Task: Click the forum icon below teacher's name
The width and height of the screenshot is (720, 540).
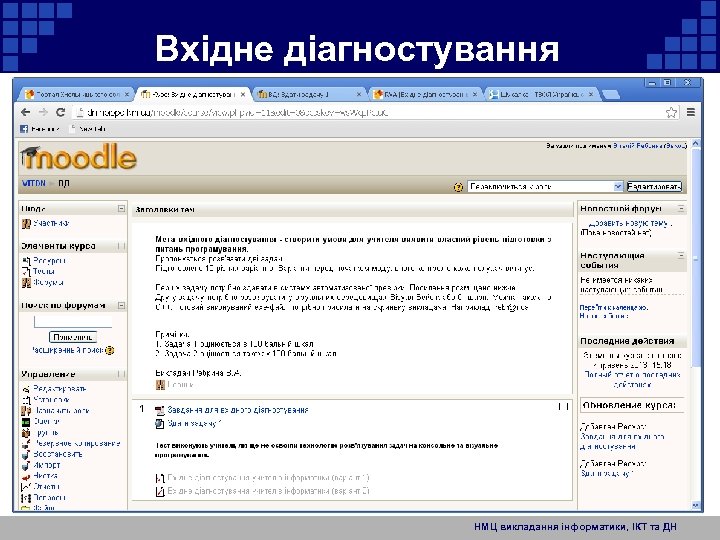Action: coord(160,385)
